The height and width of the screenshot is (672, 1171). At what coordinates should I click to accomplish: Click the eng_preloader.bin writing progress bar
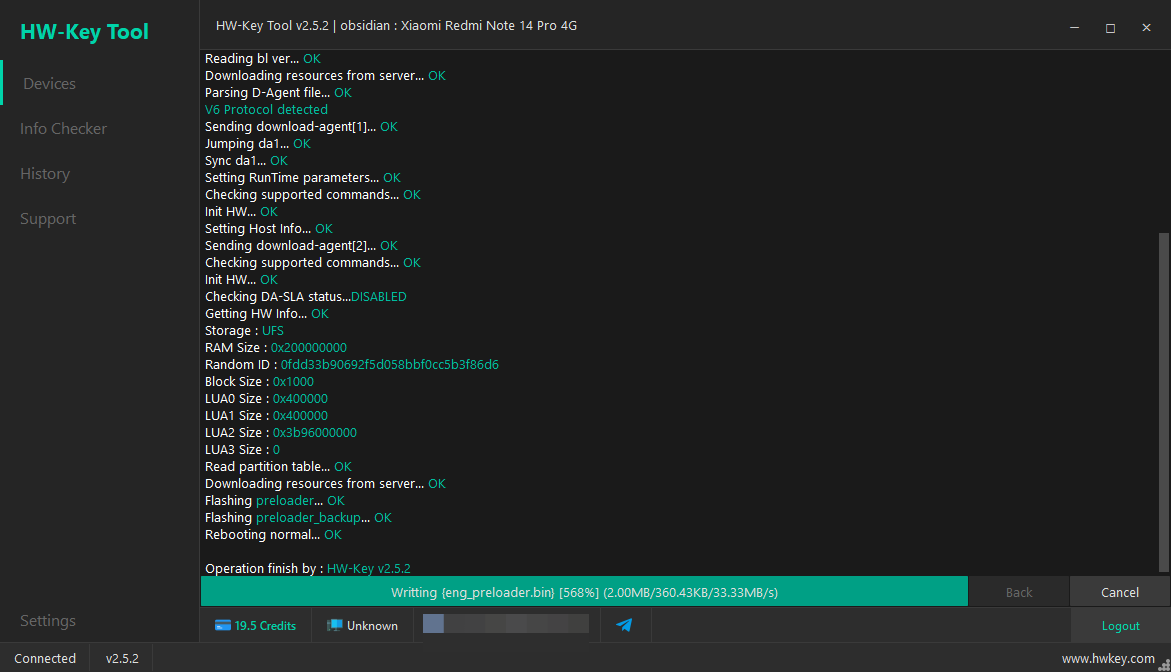[x=584, y=591]
